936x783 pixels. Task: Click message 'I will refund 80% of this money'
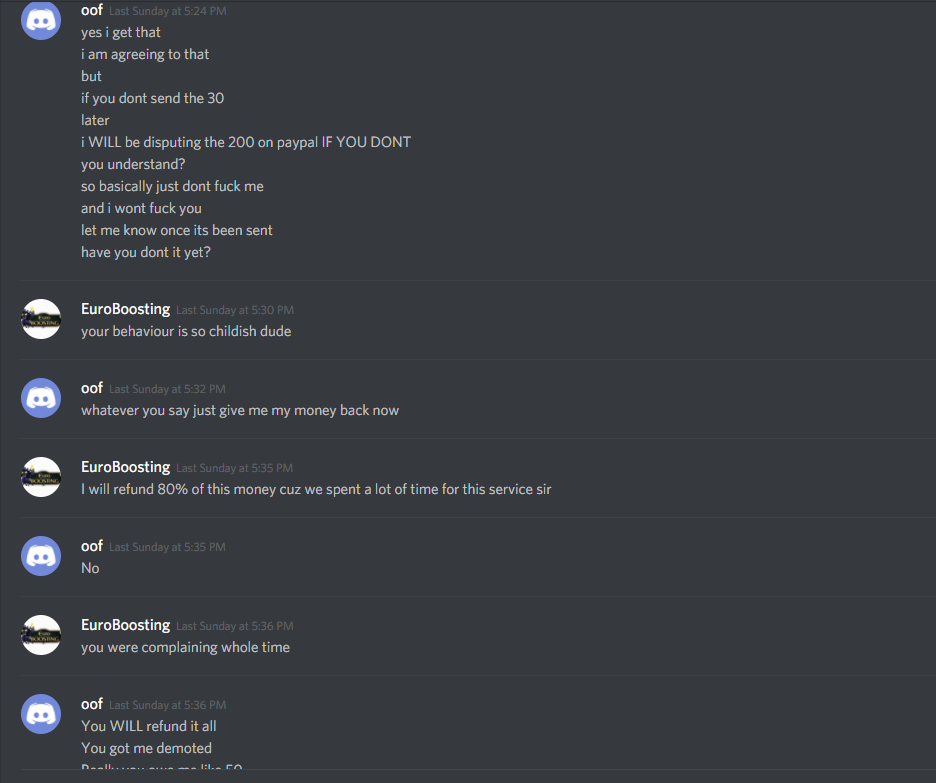[x=316, y=489]
